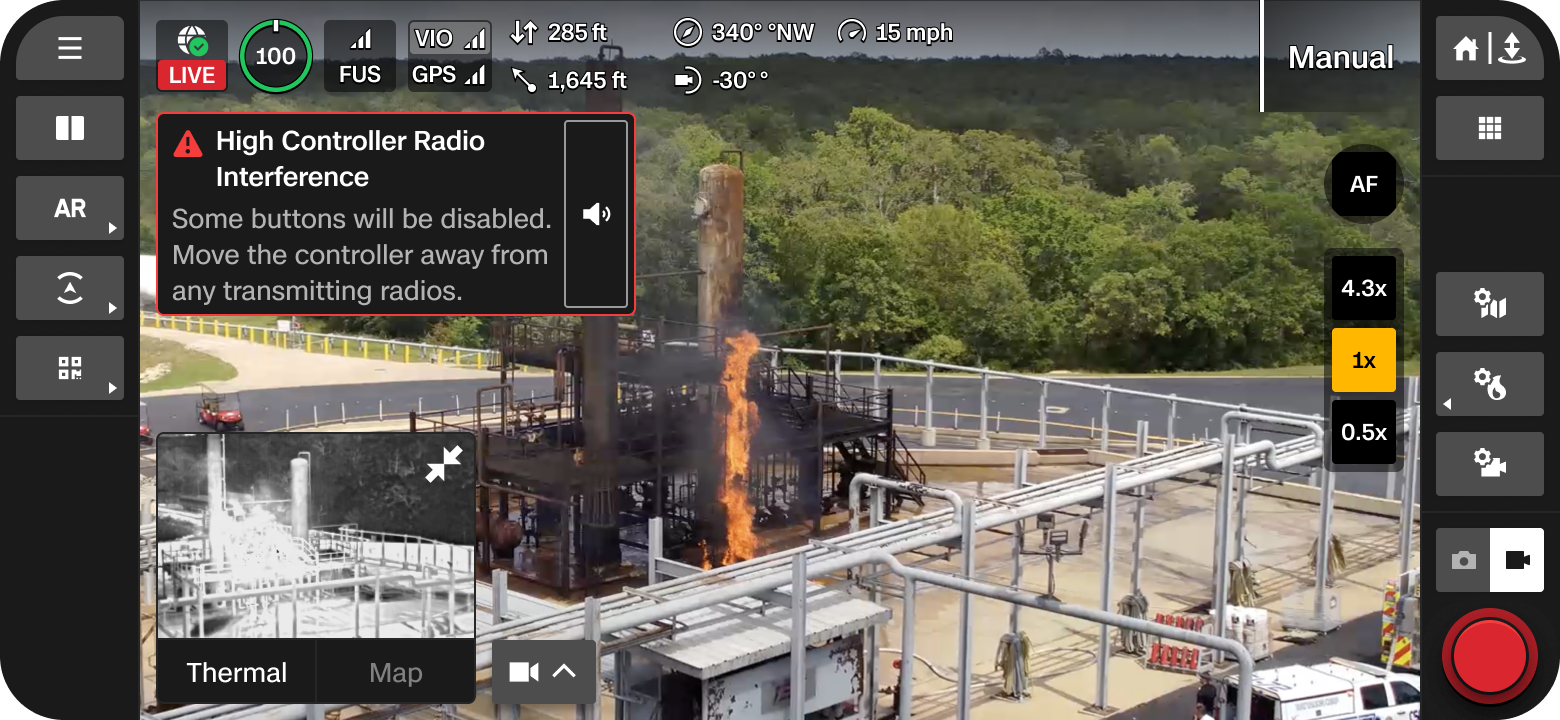Open the QR code scanner tool

click(x=69, y=368)
